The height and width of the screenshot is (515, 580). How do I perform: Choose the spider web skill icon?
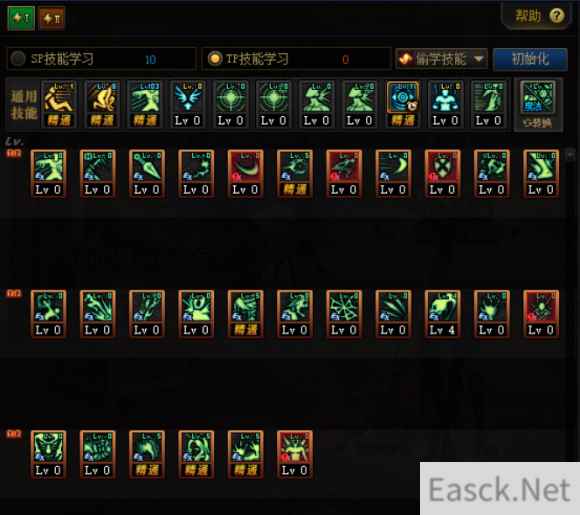(x=344, y=314)
